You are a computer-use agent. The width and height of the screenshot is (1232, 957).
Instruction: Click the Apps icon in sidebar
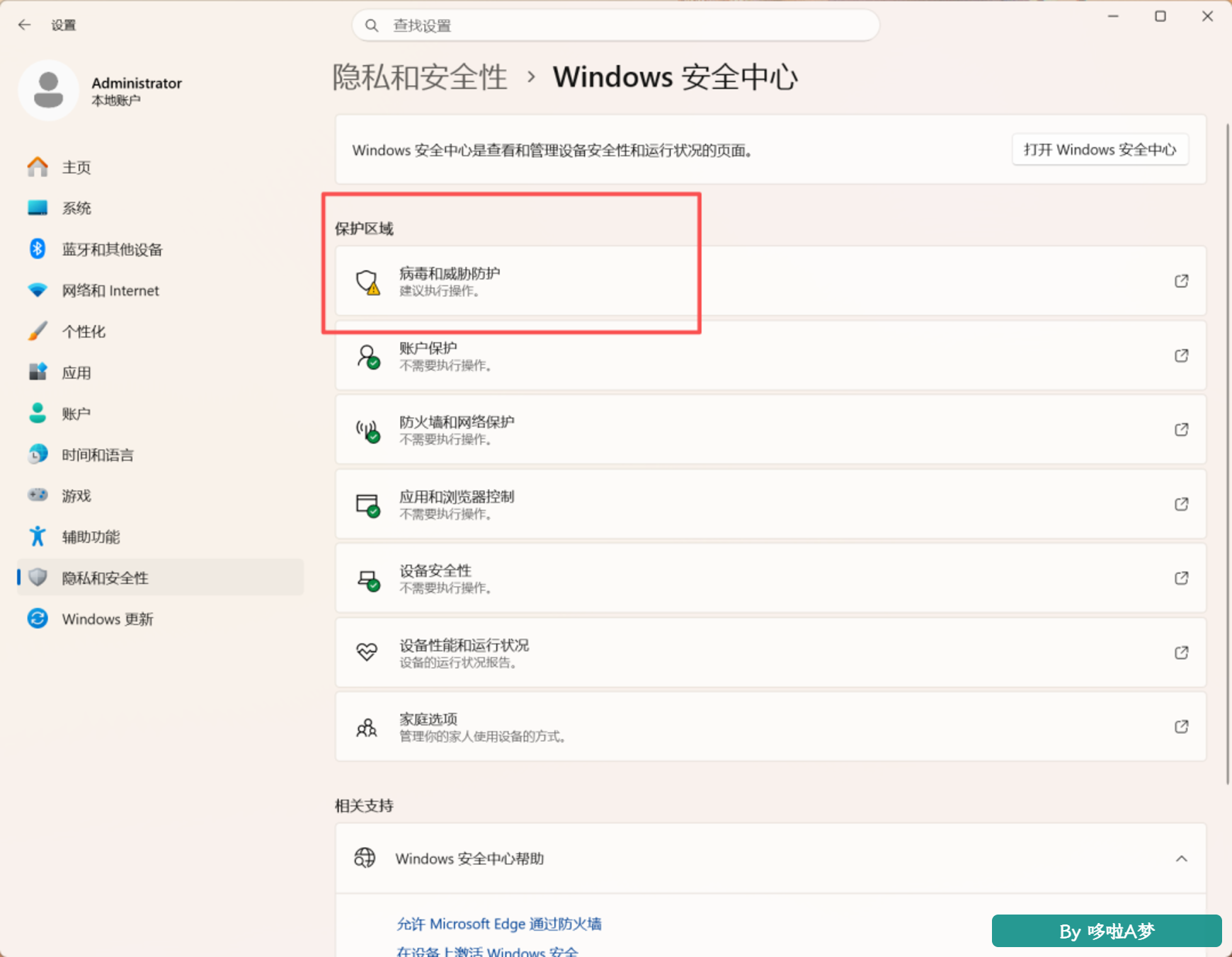38,372
